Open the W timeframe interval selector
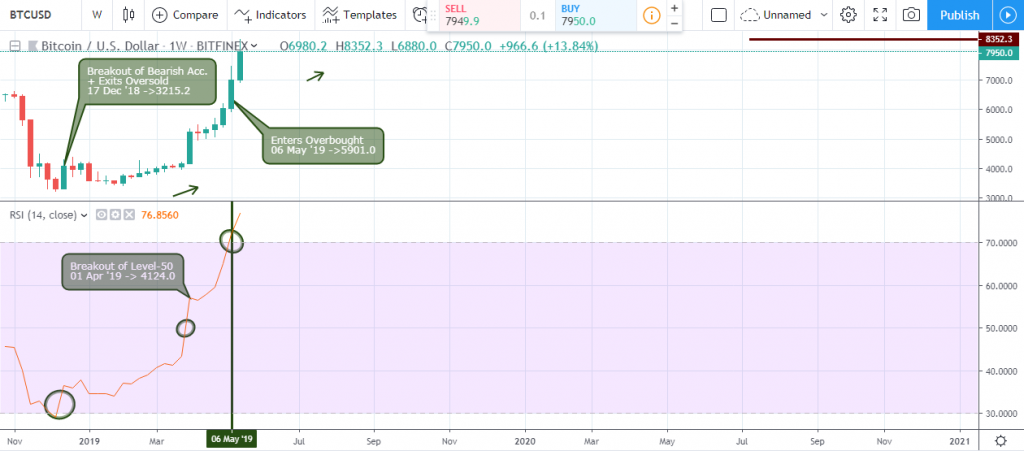Screen dimensions: 1024x451 [x=97, y=14]
